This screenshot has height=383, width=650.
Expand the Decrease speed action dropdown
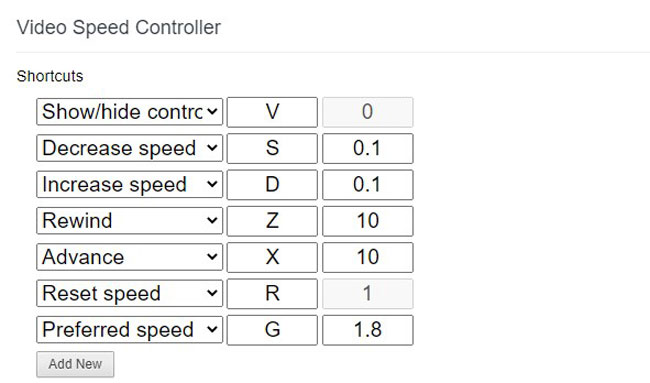coord(129,148)
